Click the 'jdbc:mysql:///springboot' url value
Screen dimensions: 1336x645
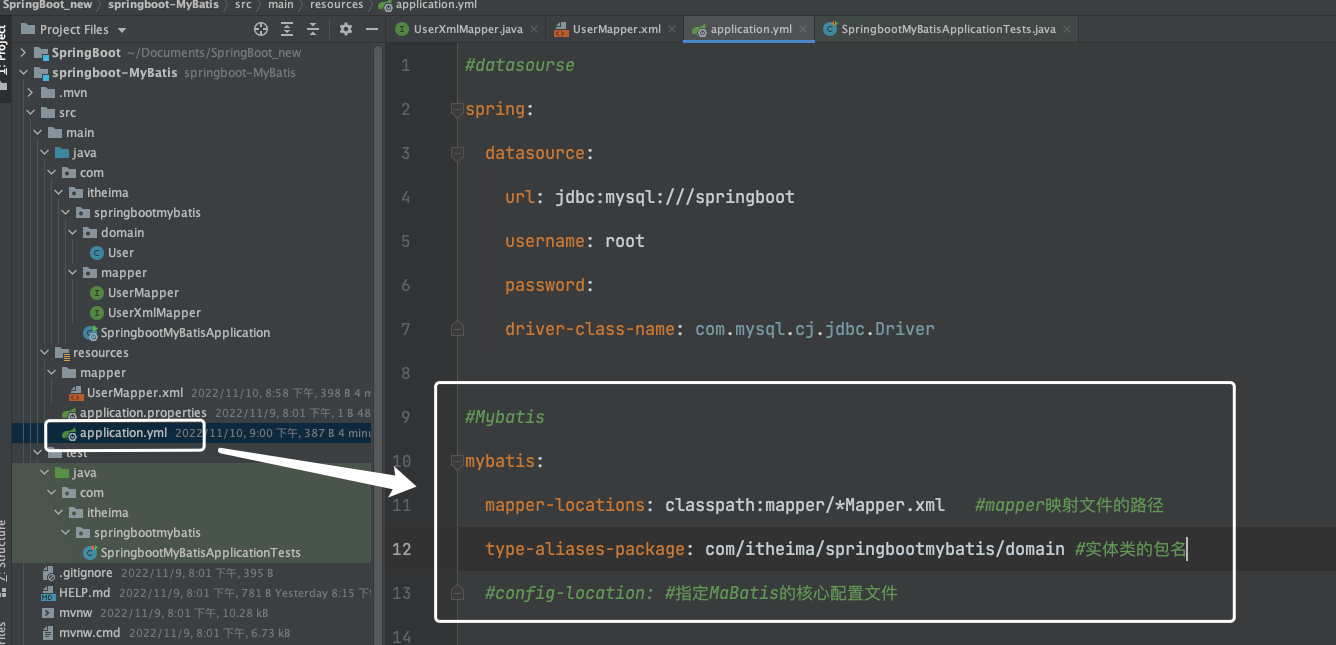coord(675,197)
